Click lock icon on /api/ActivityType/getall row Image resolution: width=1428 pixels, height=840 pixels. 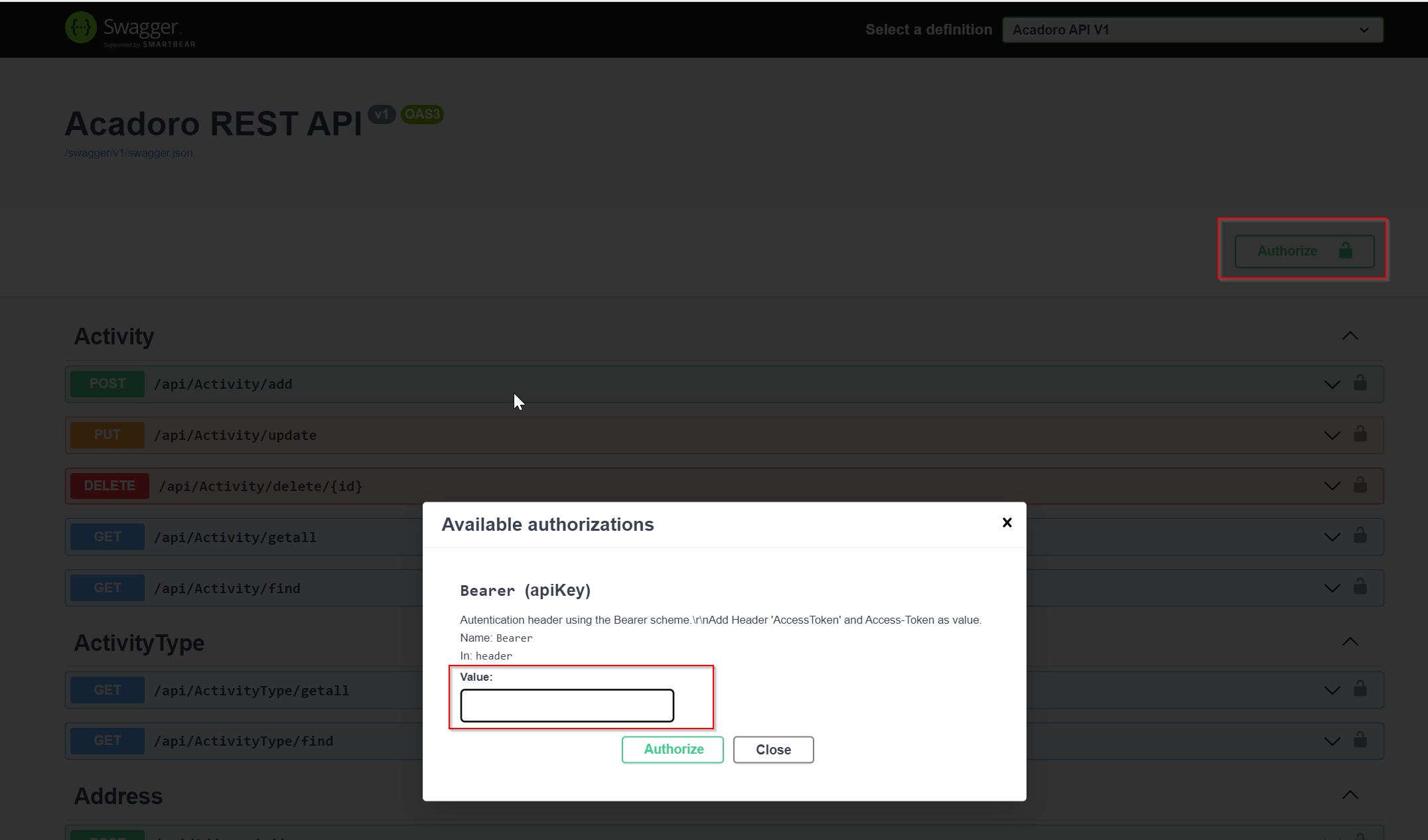pyautogui.click(x=1360, y=689)
